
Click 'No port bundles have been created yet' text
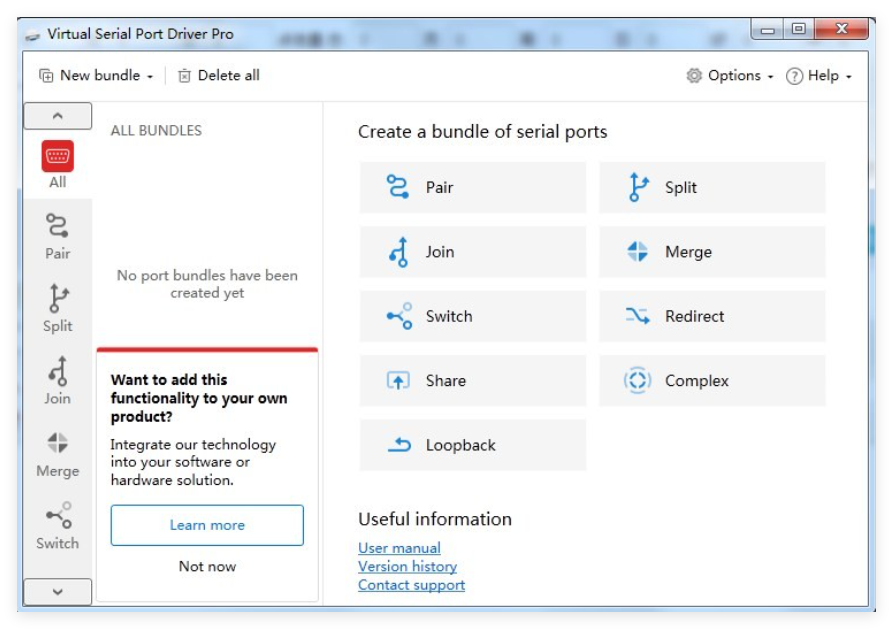point(207,284)
